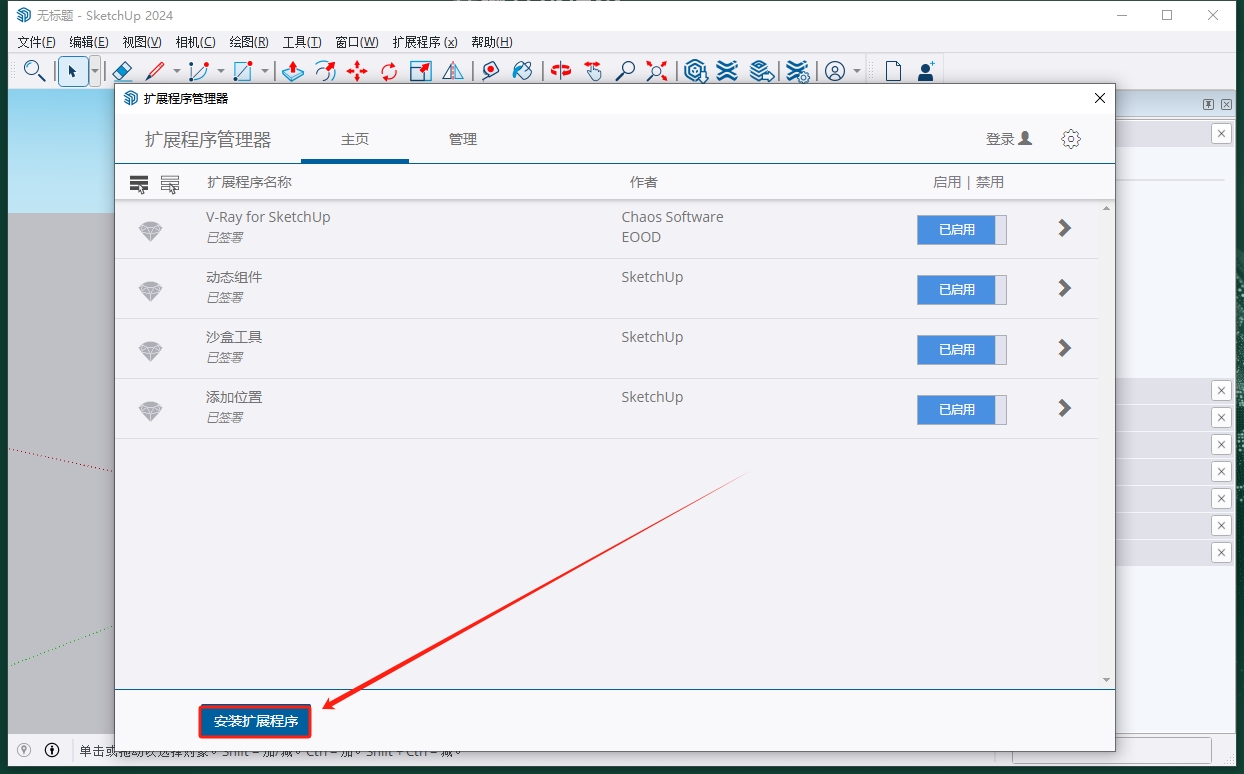Expand 沙盒工具 extension details
1244x774 pixels.
(x=1065, y=348)
